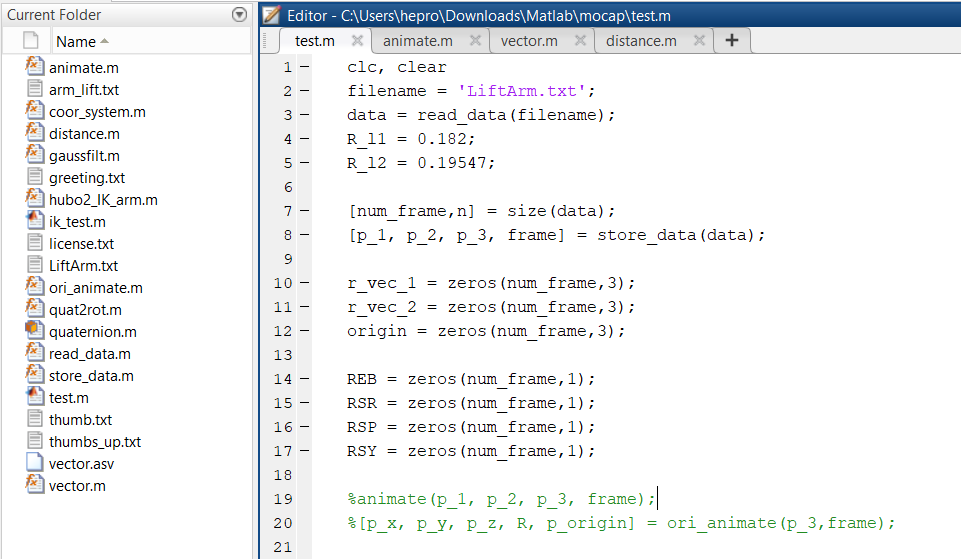Image resolution: width=961 pixels, height=559 pixels.
Task: Click the file type column header icon
Action: click(x=31, y=40)
